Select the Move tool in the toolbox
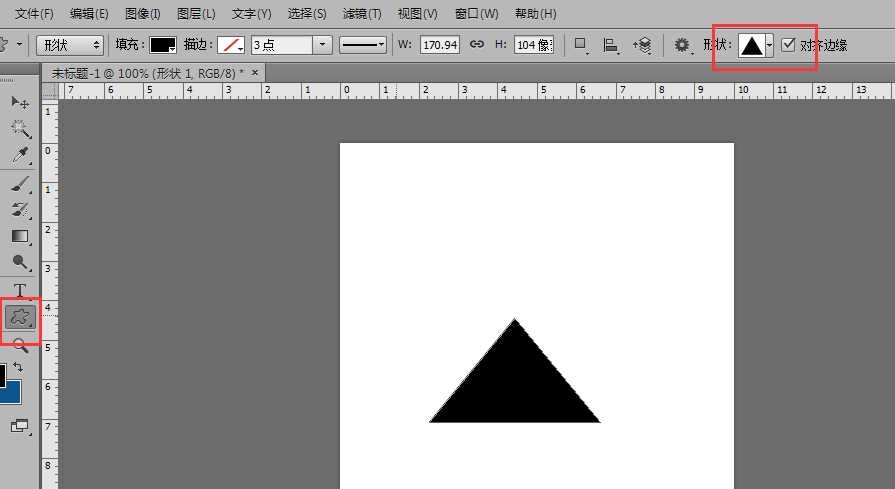The width and height of the screenshot is (895, 489). pos(20,103)
